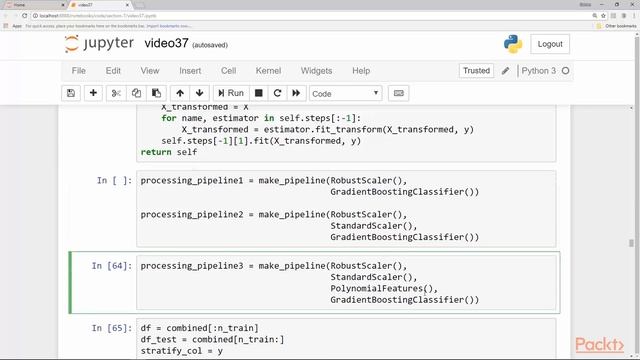Click the kernel idle circle indicator
Viewport: 640px width, 360px height.
pos(565,71)
